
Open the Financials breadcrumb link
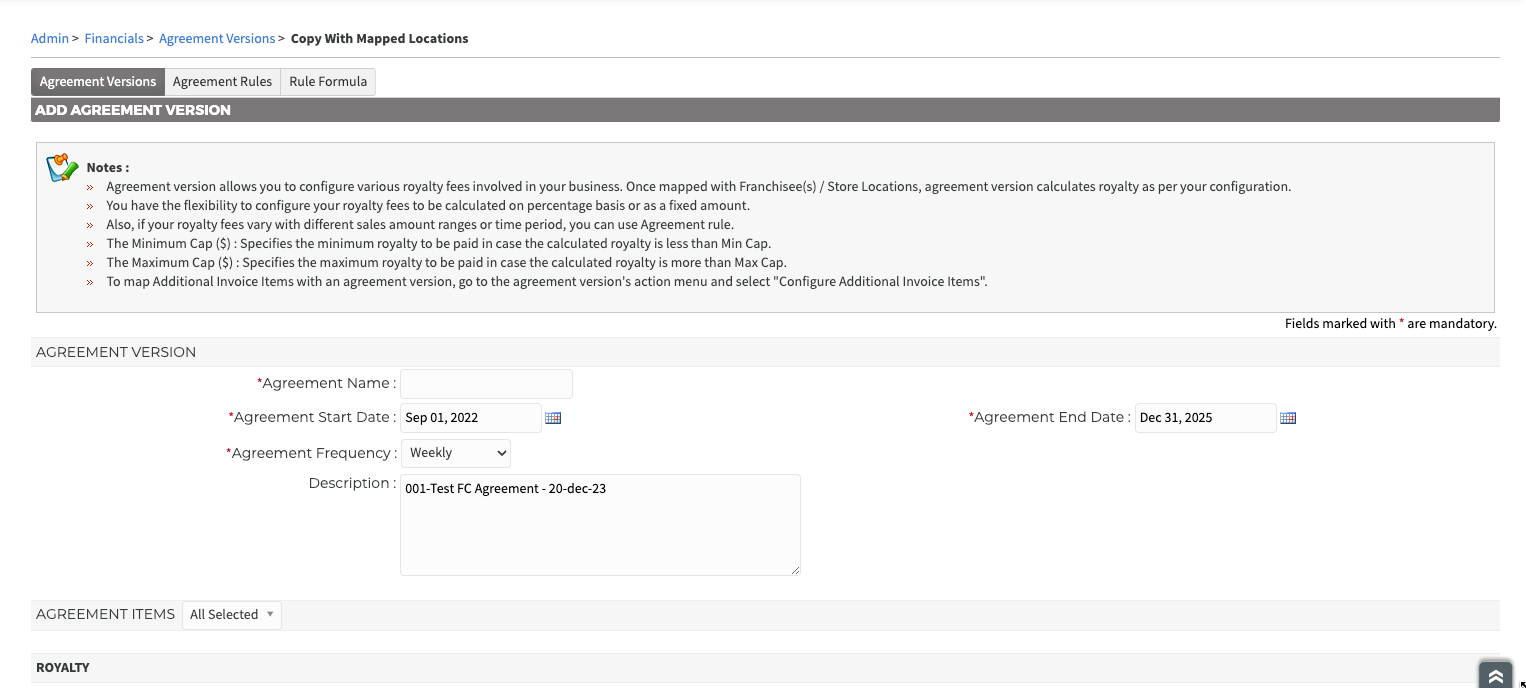pyautogui.click(x=114, y=39)
